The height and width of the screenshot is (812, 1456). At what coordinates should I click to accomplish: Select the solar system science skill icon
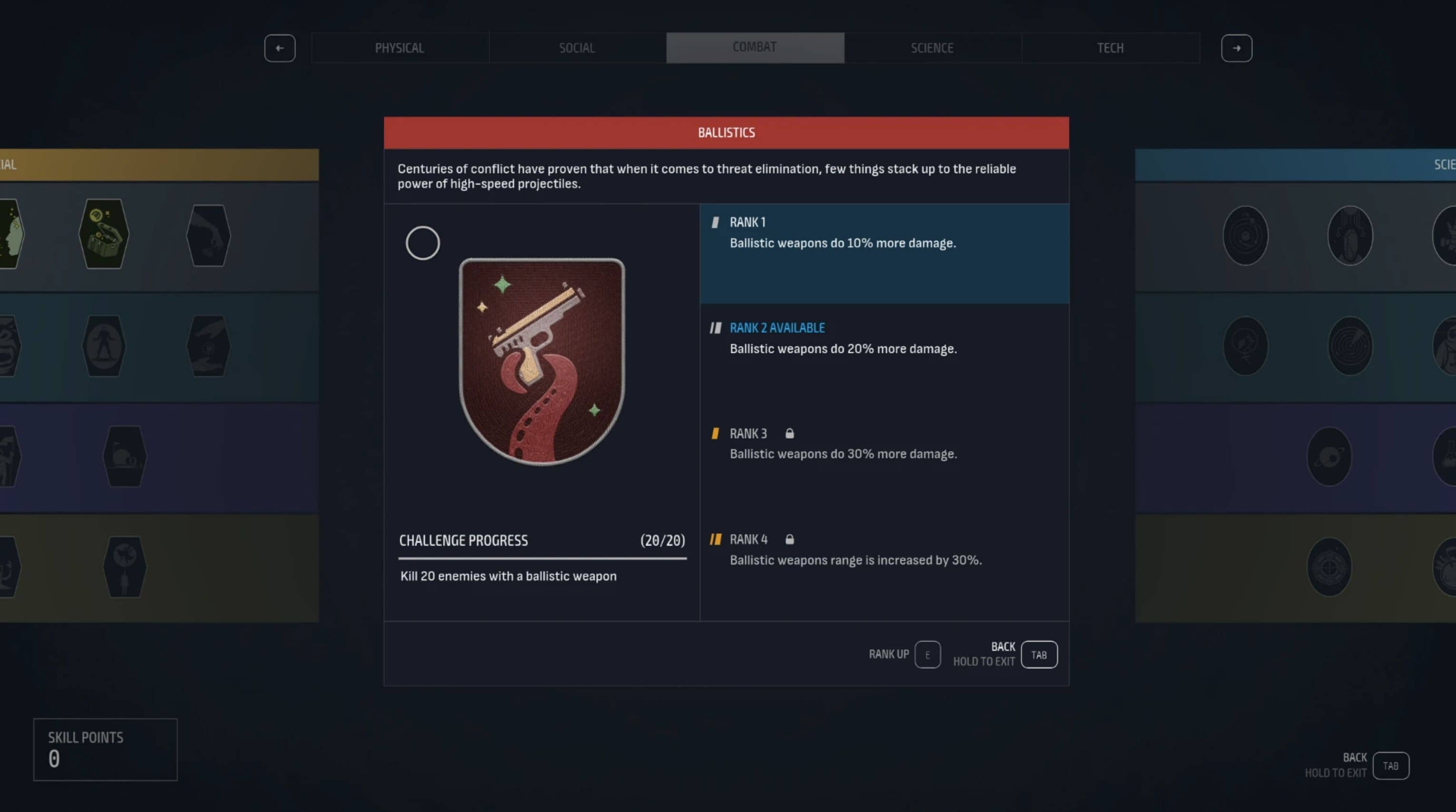(1245, 235)
